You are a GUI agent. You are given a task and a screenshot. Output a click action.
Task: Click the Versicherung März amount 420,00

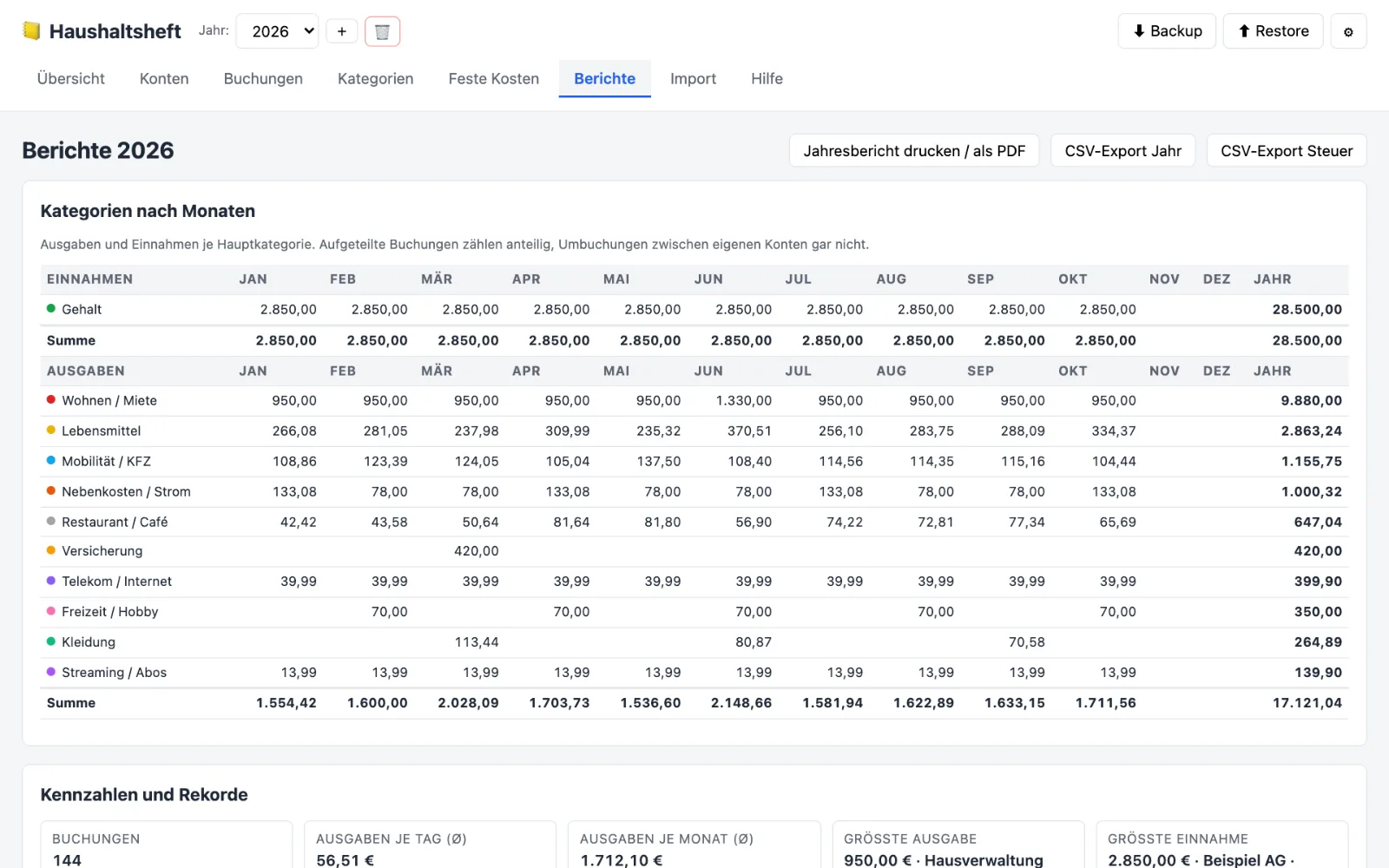tap(477, 551)
